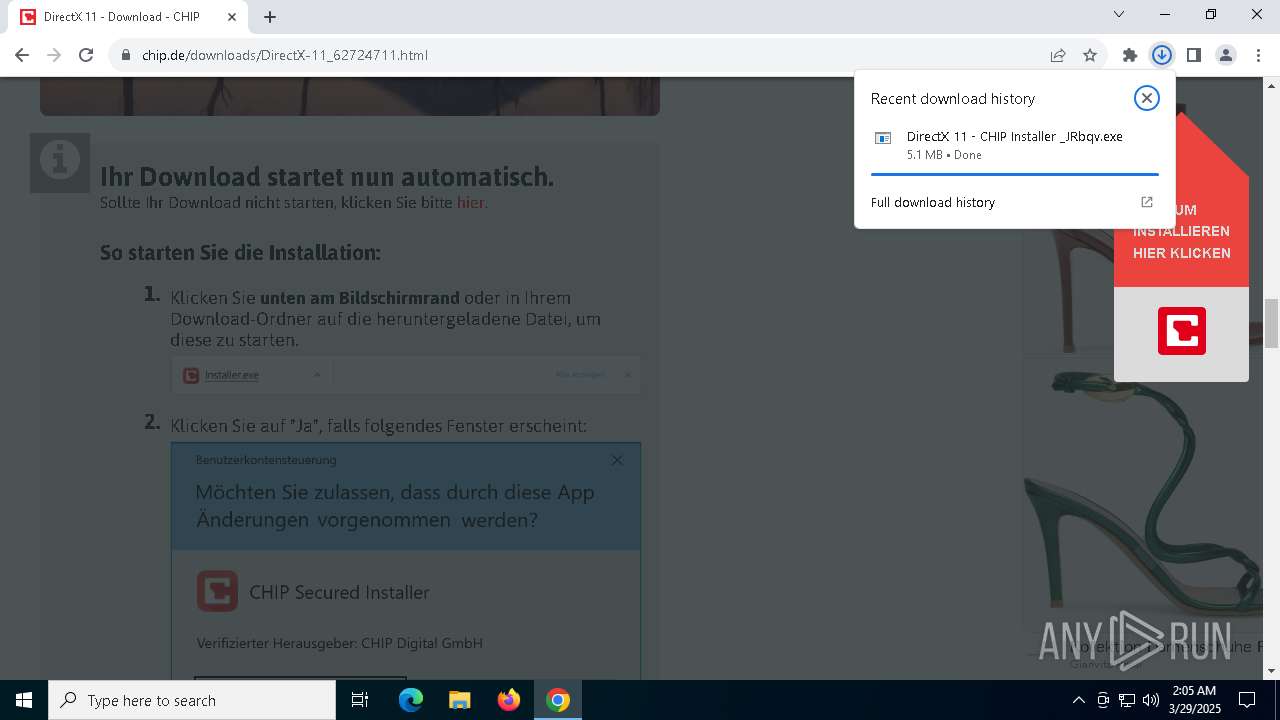
Task: Click the forward navigation arrow
Action: (x=54, y=55)
